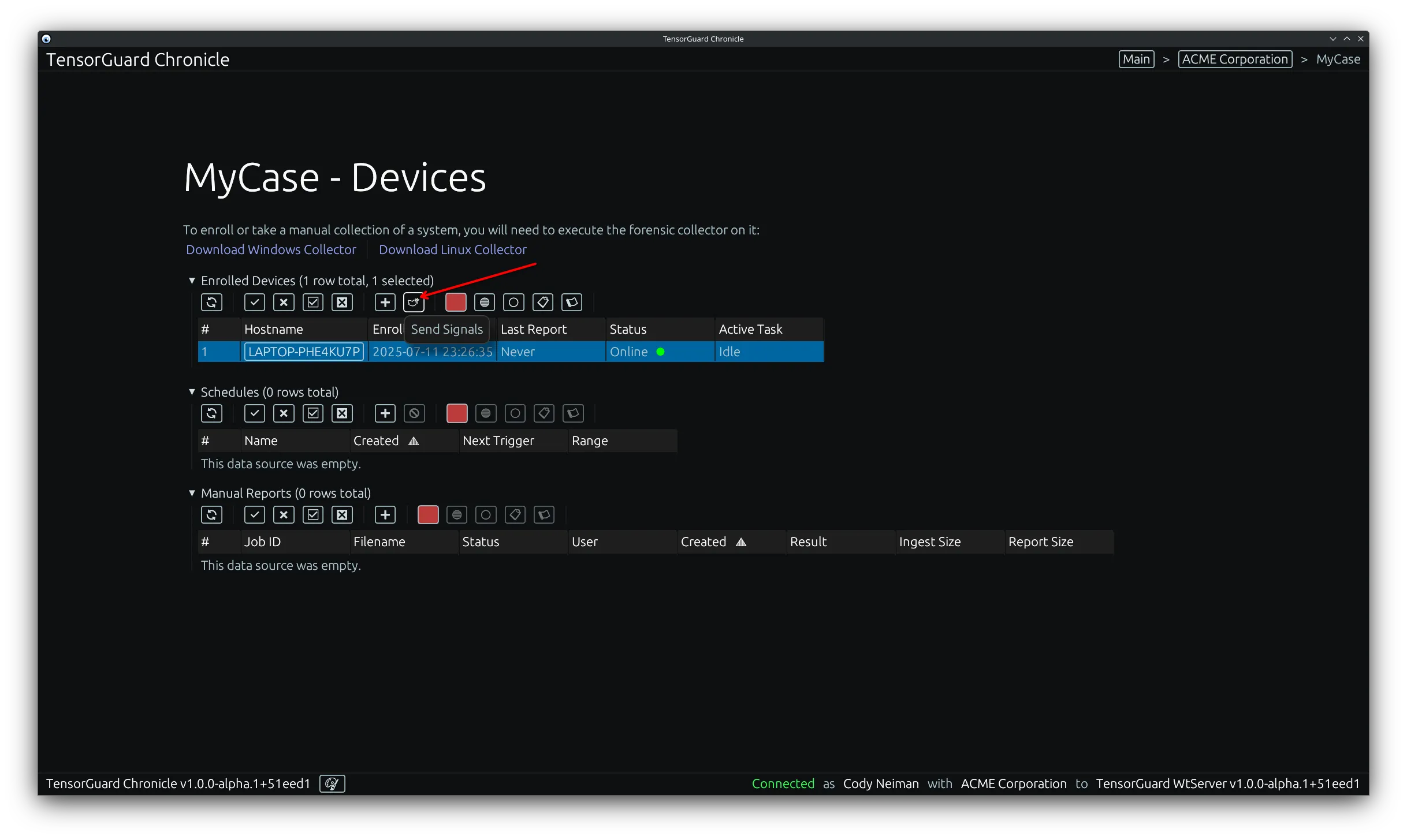
Task: Invert selection in Manual Reports table
Action: pyautogui.click(x=312, y=514)
